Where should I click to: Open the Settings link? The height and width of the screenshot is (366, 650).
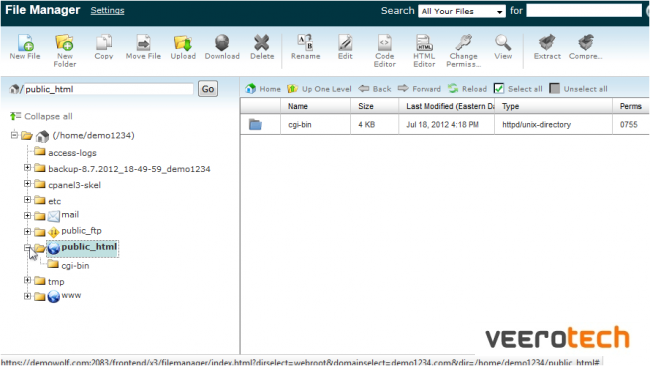pyautogui.click(x=107, y=10)
